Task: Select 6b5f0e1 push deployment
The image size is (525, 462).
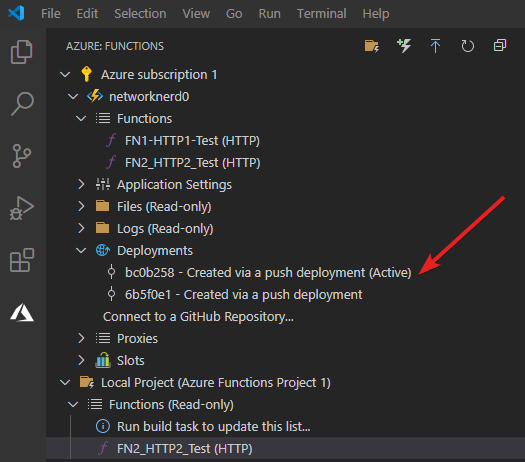Action: pyautogui.click(x=243, y=294)
